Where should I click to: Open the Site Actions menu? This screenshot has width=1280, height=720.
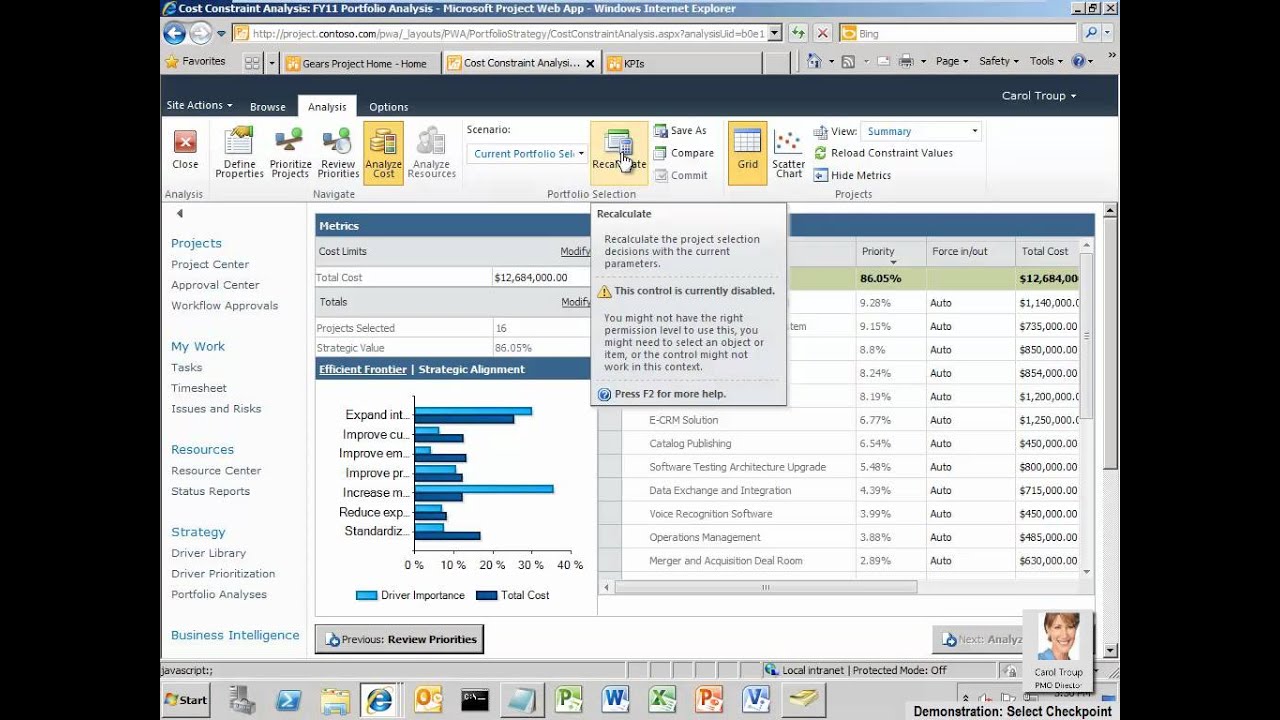point(199,105)
